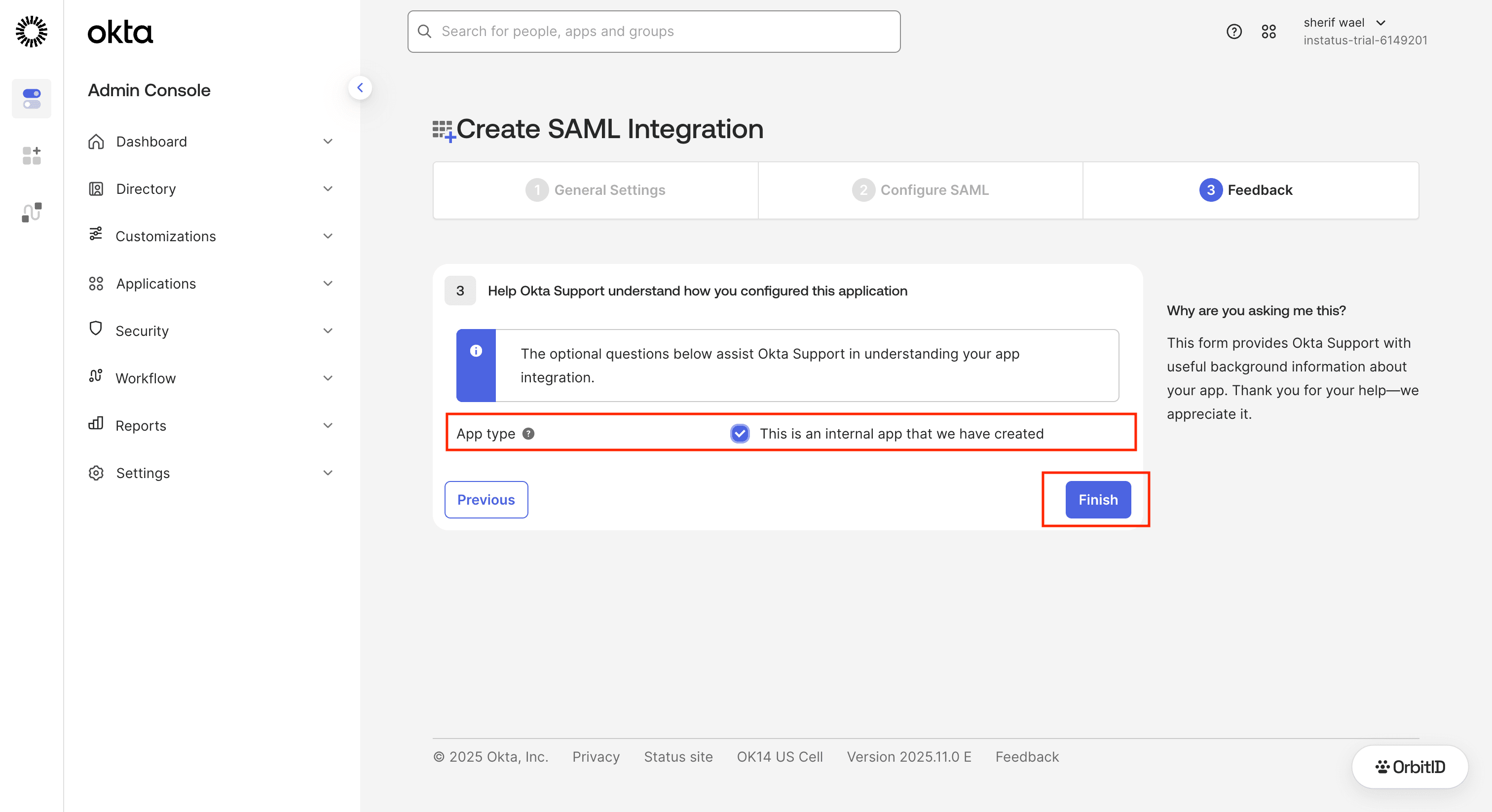Click the Applications four-circles icon
Screen dimensions: 1492x812
point(96,284)
